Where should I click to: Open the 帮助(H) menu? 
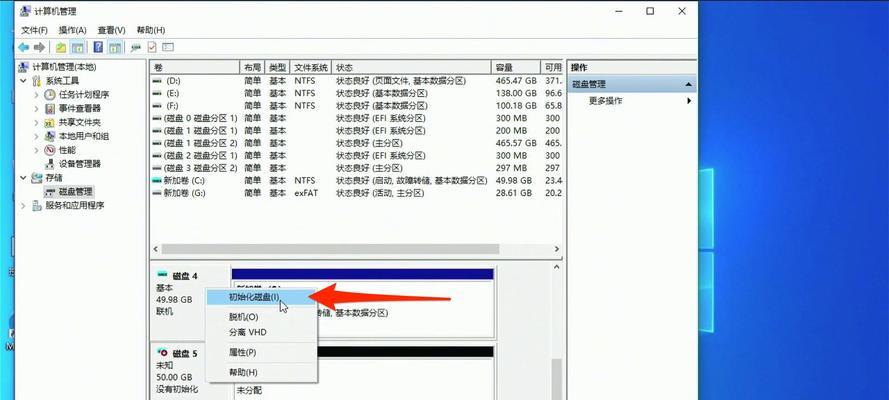[151, 30]
